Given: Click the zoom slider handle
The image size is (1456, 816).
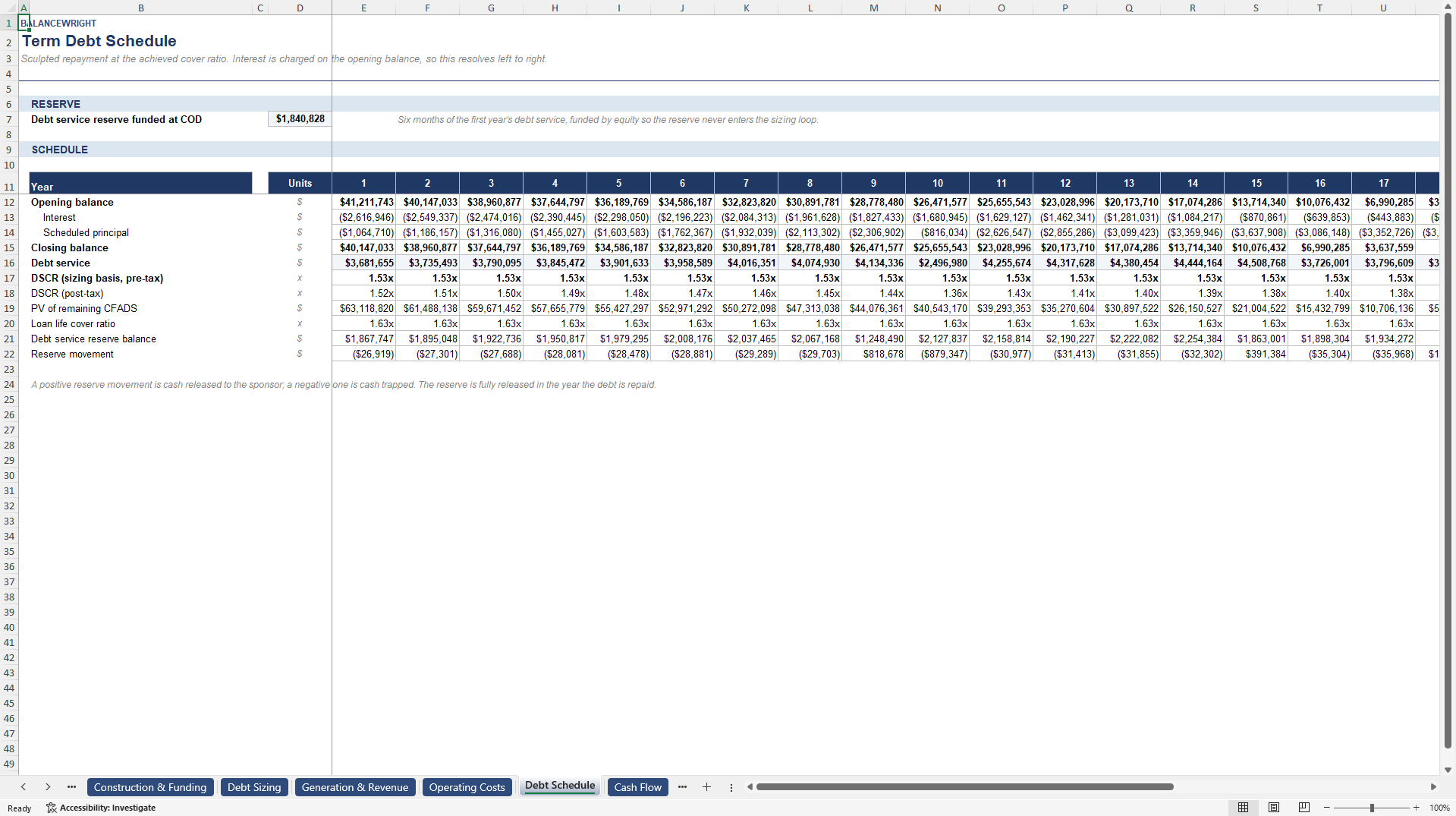Looking at the screenshot, I should click(x=1372, y=808).
